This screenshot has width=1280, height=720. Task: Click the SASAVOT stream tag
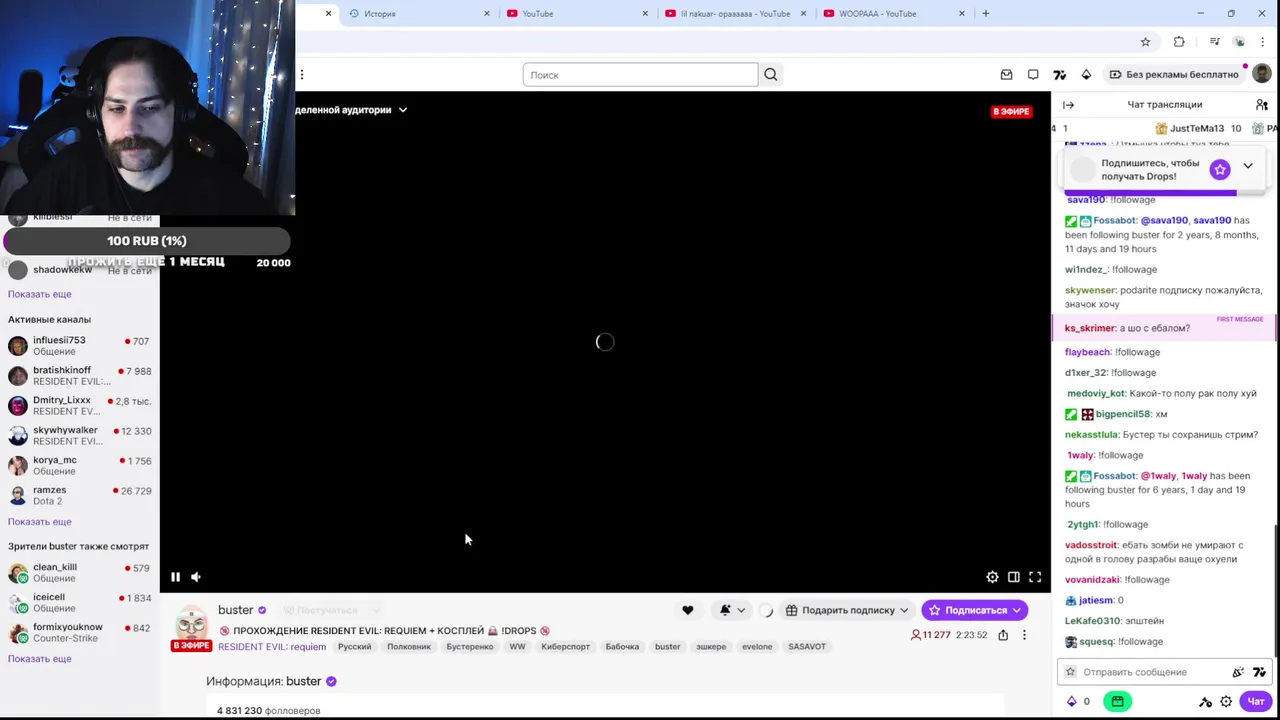pos(807,647)
